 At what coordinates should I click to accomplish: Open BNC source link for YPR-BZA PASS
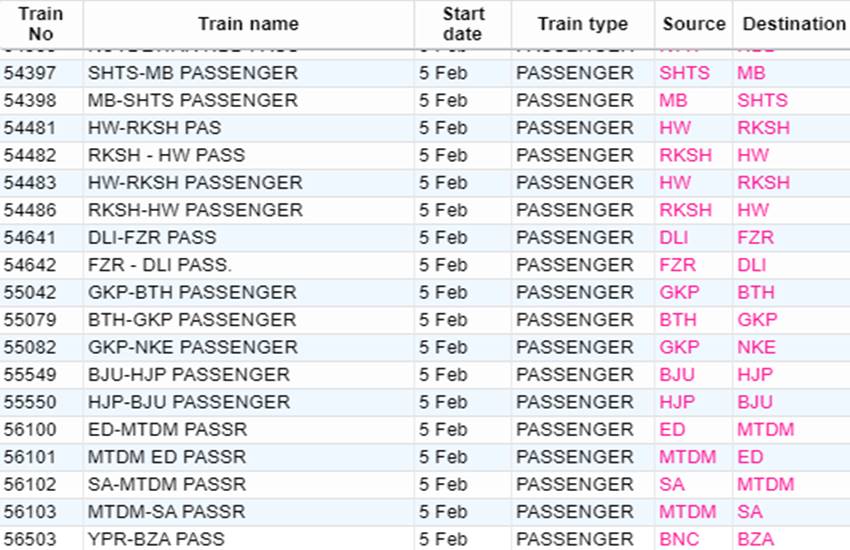(679, 539)
